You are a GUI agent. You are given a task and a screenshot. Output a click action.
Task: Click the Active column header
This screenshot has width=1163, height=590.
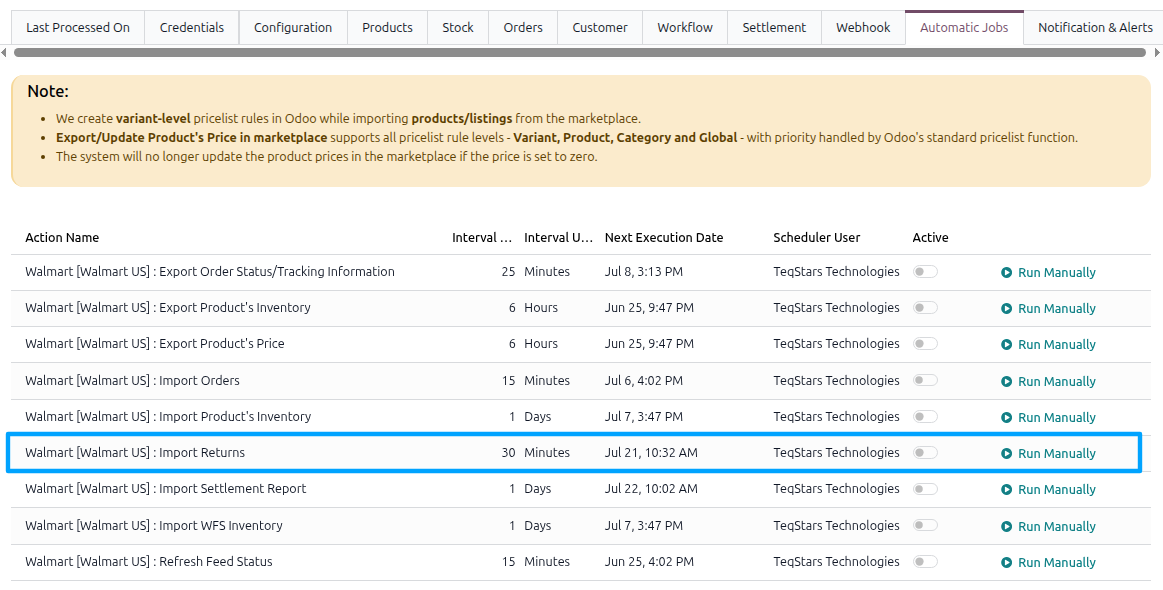[930, 237]
